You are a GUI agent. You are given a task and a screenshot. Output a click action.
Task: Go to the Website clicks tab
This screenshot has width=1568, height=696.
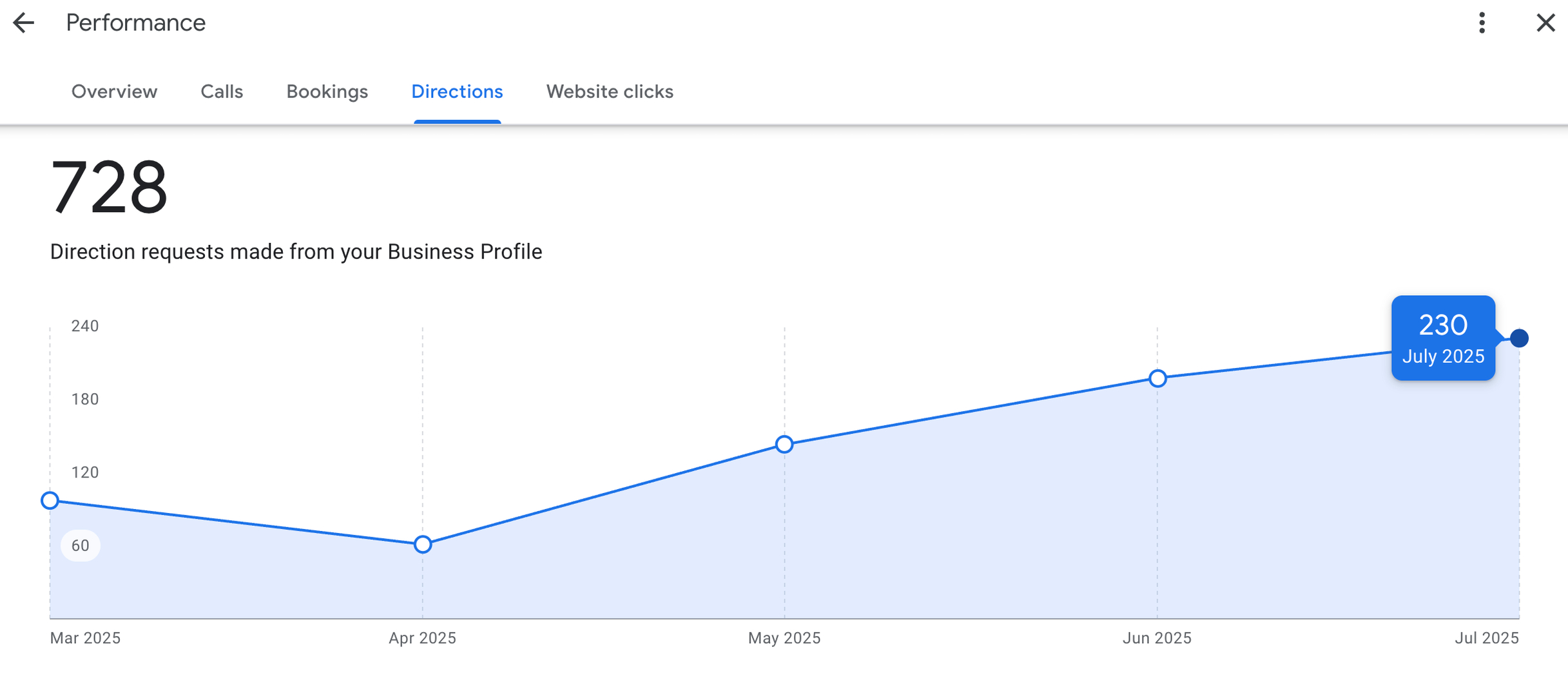609,92
